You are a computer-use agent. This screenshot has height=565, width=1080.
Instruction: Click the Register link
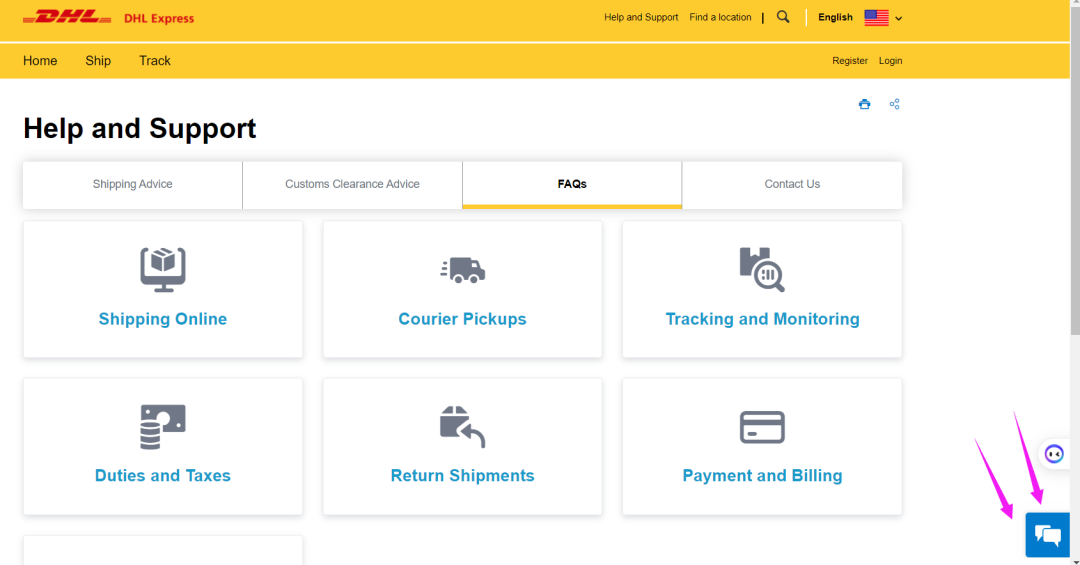click(x=850, y=61)
